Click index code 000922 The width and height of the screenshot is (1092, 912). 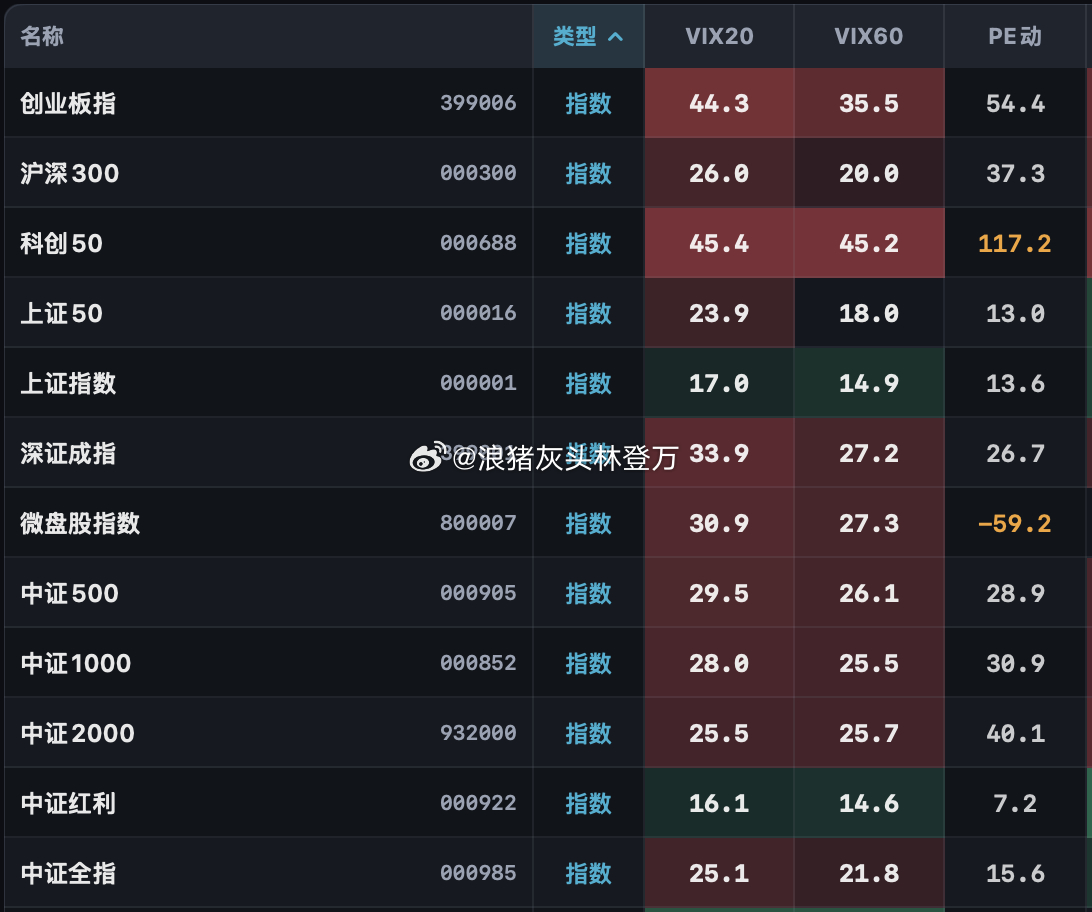coord(478,803)
